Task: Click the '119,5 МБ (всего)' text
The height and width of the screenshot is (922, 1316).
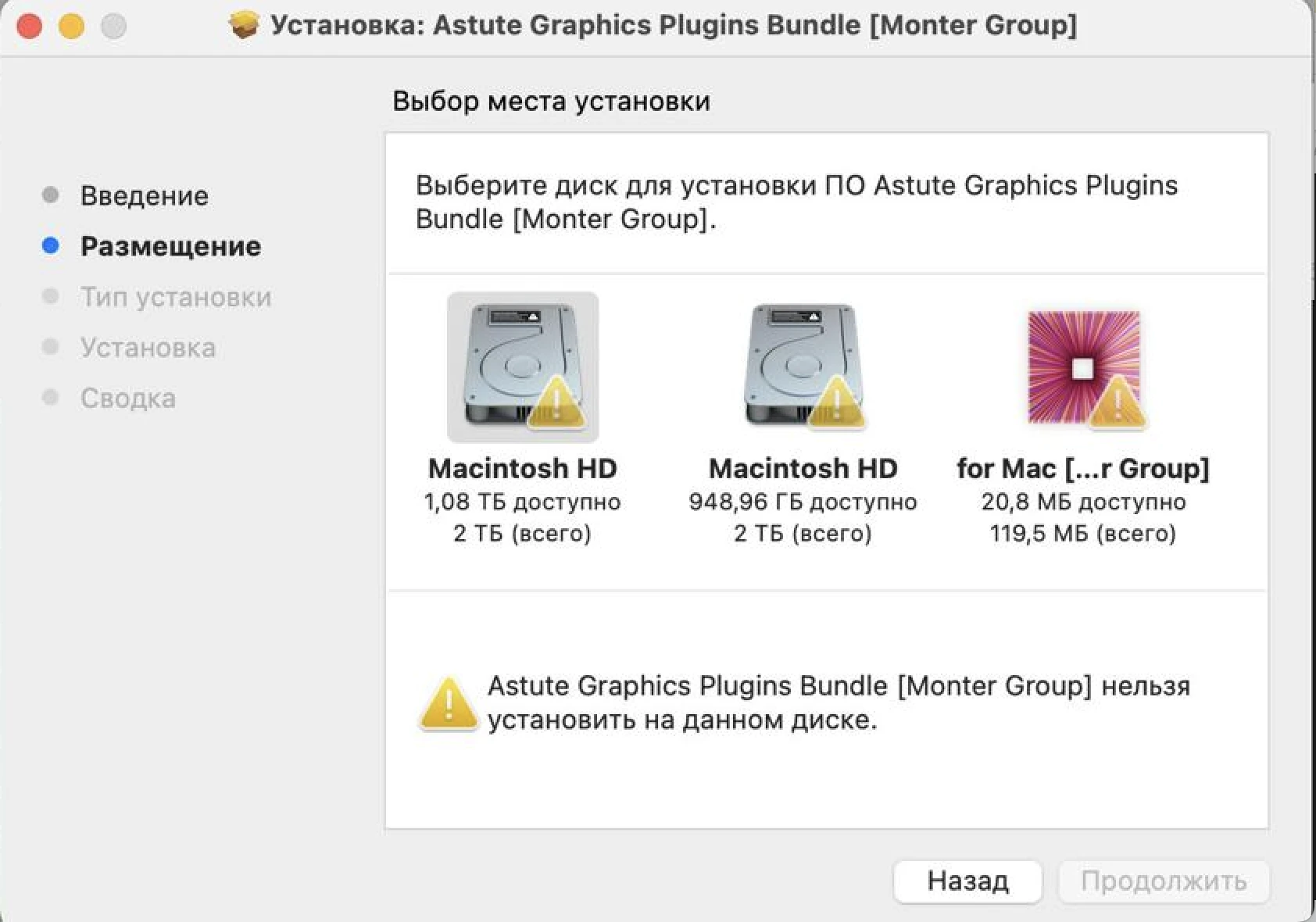Action: point(1084,534)
